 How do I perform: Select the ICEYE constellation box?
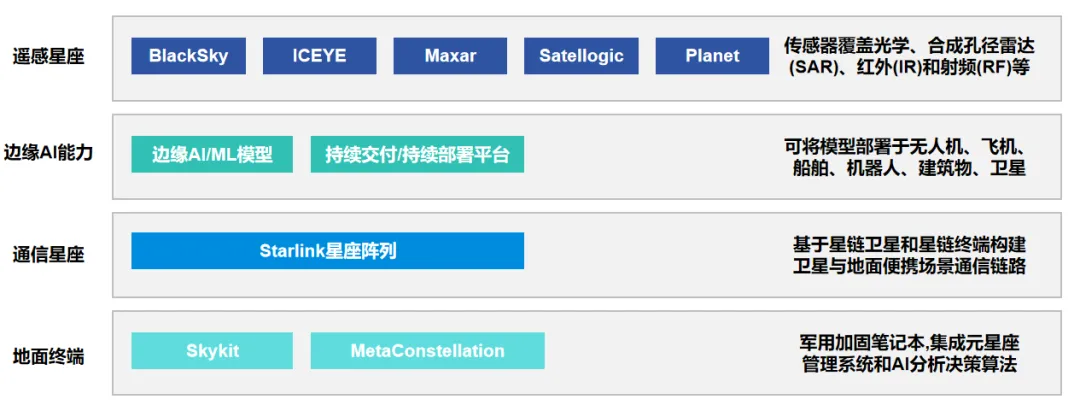tap(319, 56)
